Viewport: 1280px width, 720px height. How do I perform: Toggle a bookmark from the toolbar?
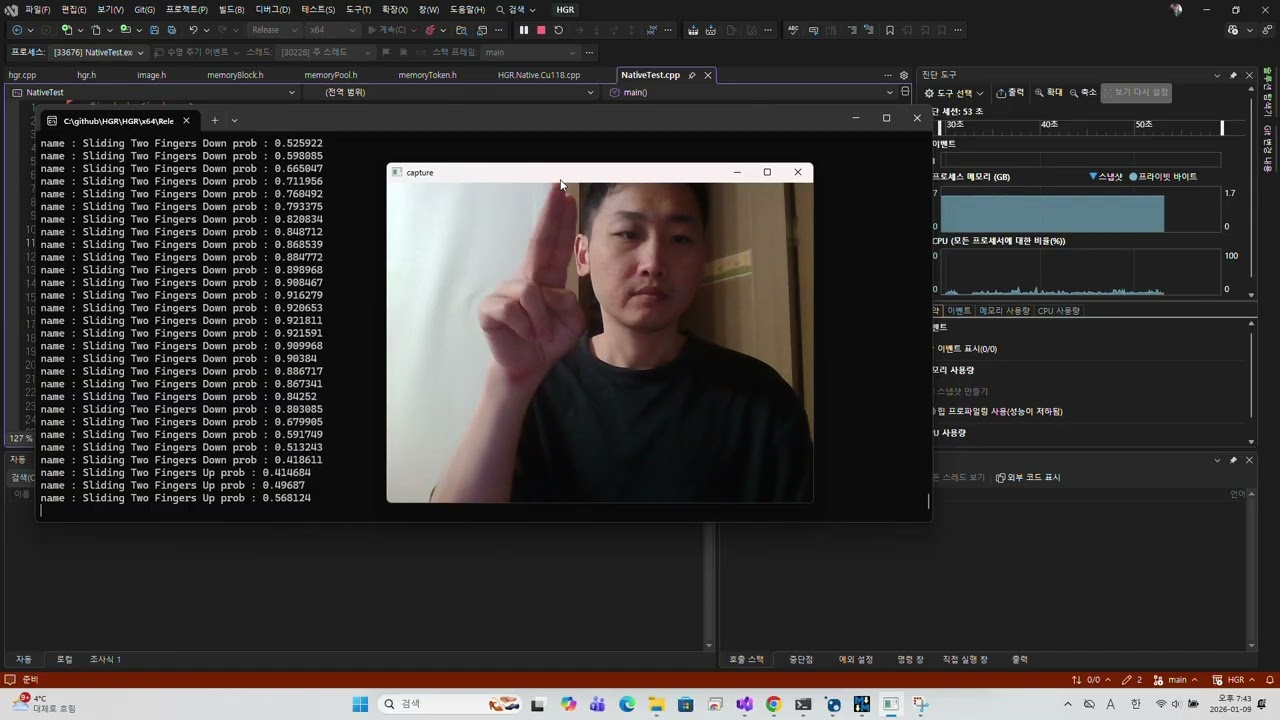pyautogui.click(x=890, y=30)
